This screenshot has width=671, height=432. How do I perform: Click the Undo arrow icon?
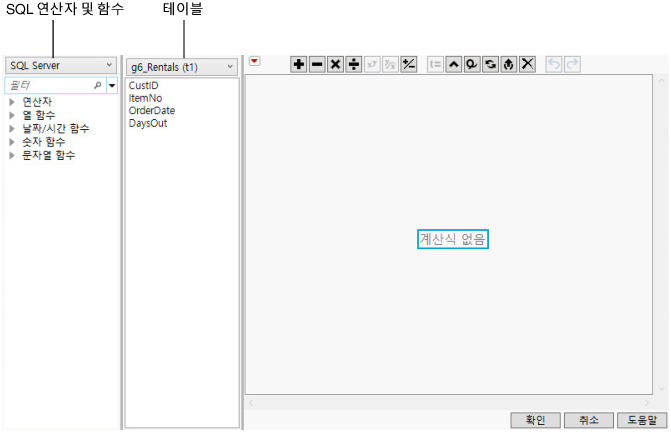point(554,65)
